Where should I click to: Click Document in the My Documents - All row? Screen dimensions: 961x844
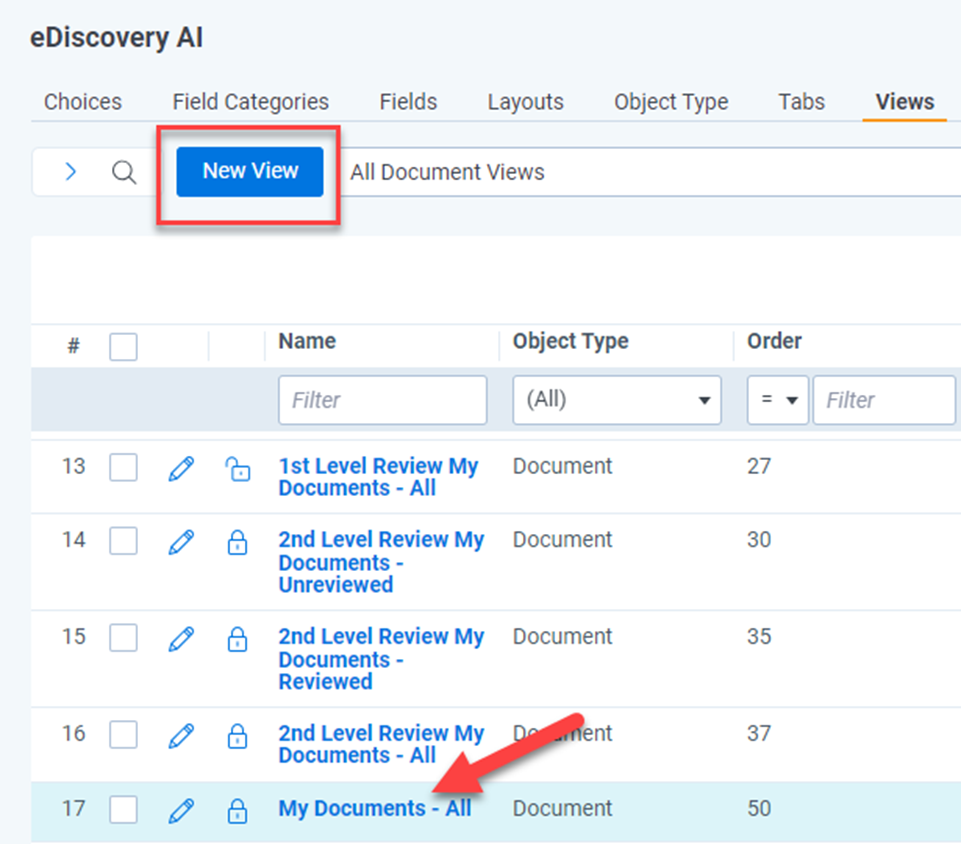click(563, 808)
